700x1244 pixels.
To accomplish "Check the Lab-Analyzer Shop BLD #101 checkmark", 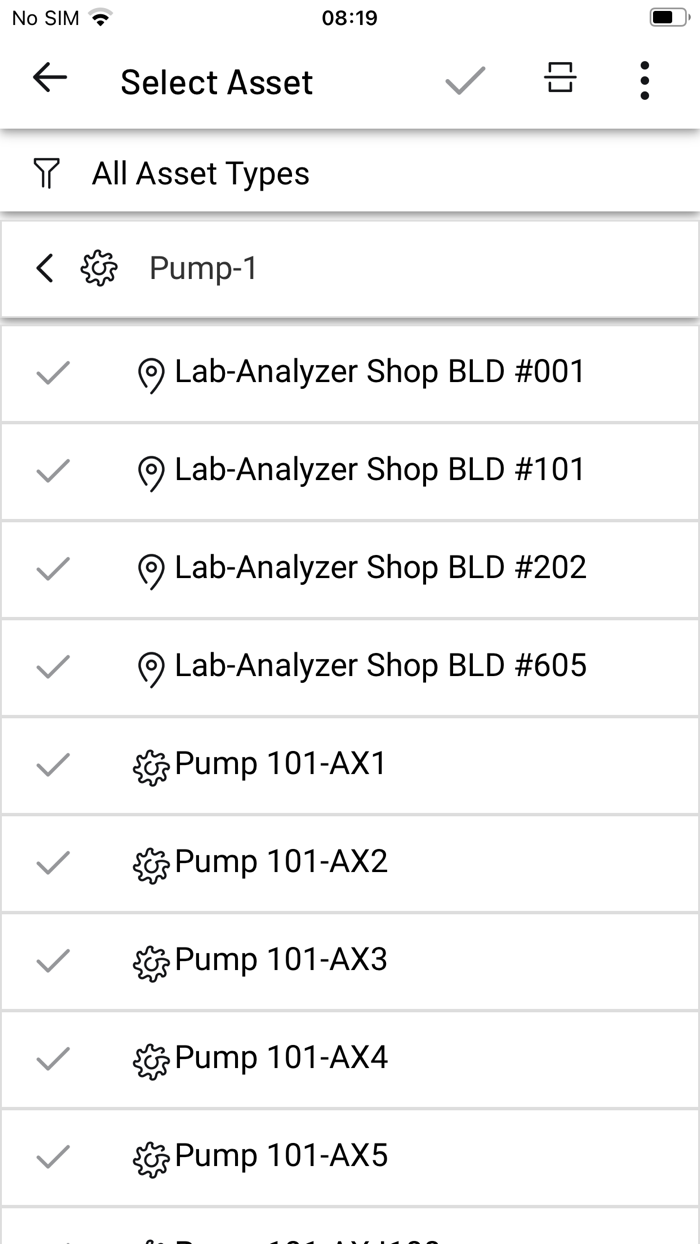I will tap(53, 470).
